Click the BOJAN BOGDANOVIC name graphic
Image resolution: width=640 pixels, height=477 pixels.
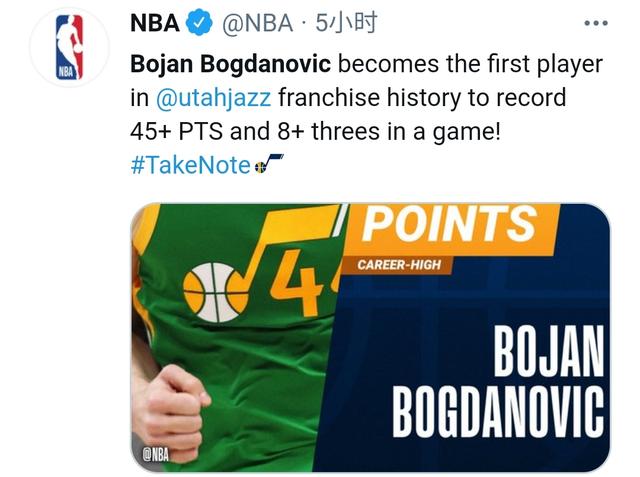click(x=498, y=382)
